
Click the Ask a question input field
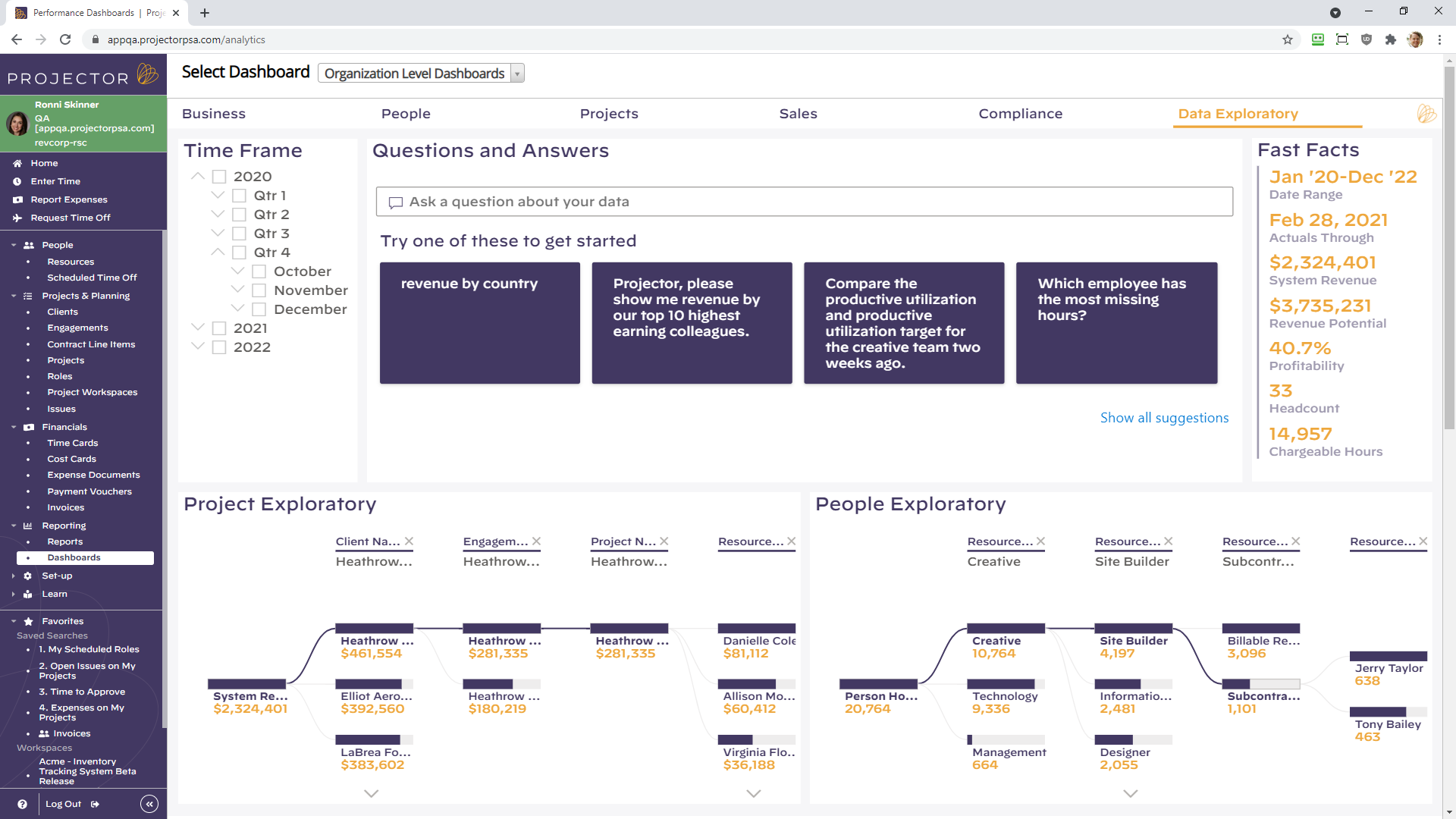[x=804, y=202]
